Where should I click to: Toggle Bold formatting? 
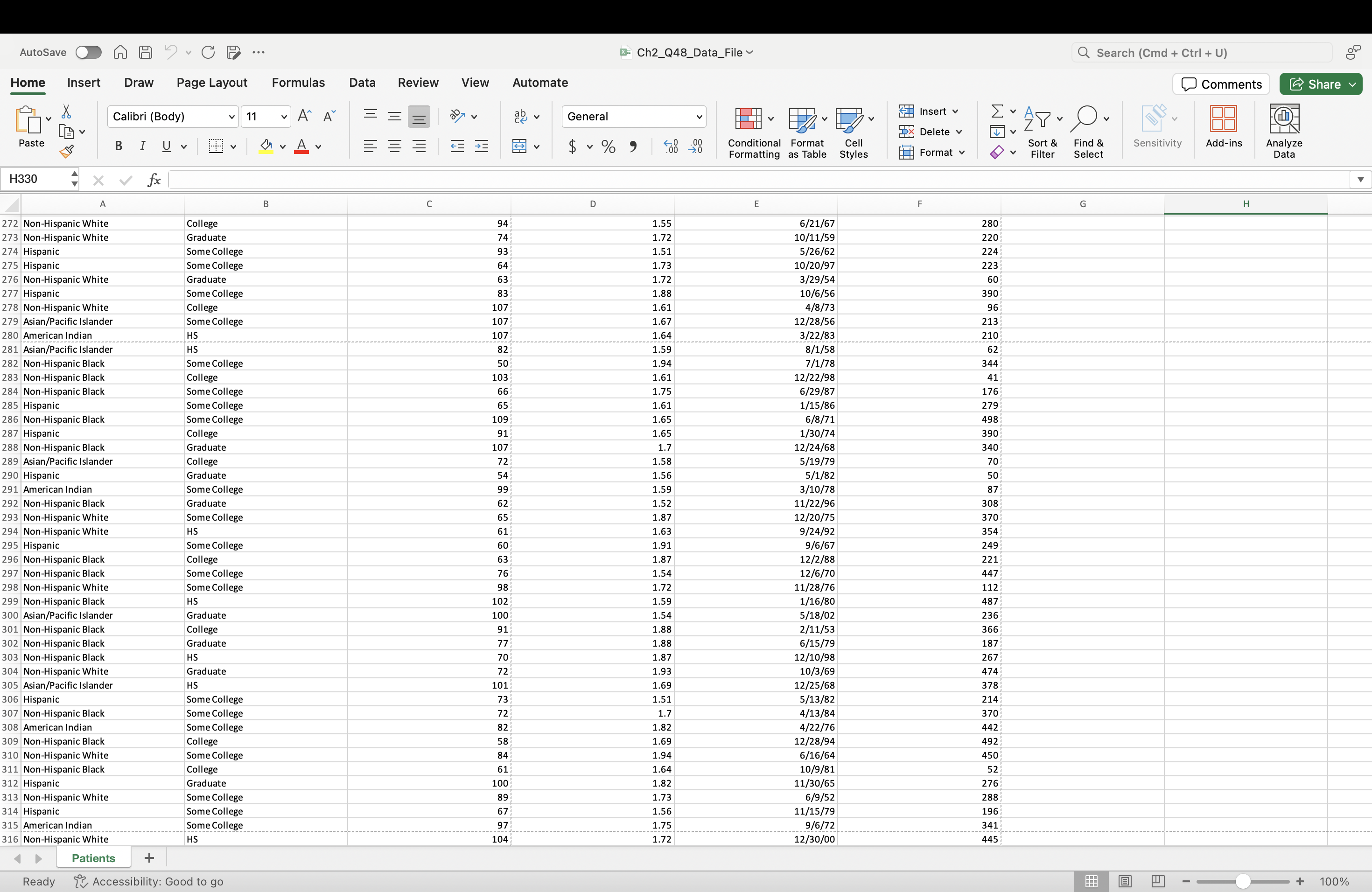[x=118, y=146]
